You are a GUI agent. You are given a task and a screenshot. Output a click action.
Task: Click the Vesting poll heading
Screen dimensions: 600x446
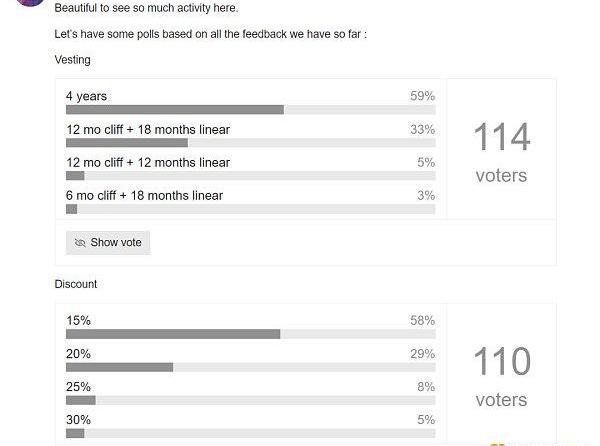pyautogui.click(x=72, y=60)
